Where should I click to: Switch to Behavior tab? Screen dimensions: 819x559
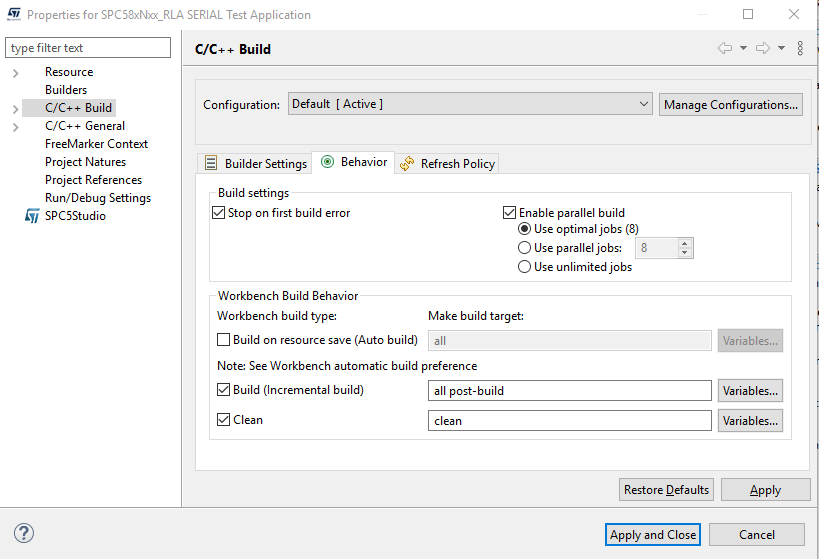point(354,162)
